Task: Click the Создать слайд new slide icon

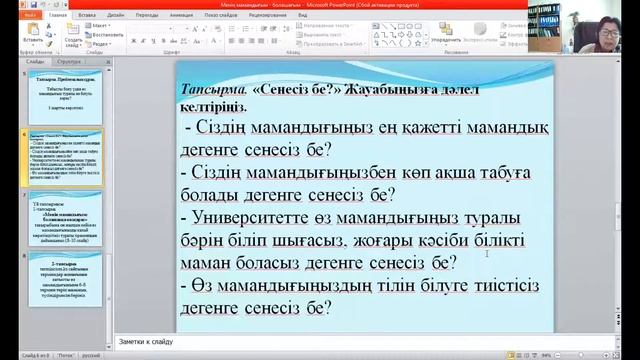Action: tap(73, 29)
